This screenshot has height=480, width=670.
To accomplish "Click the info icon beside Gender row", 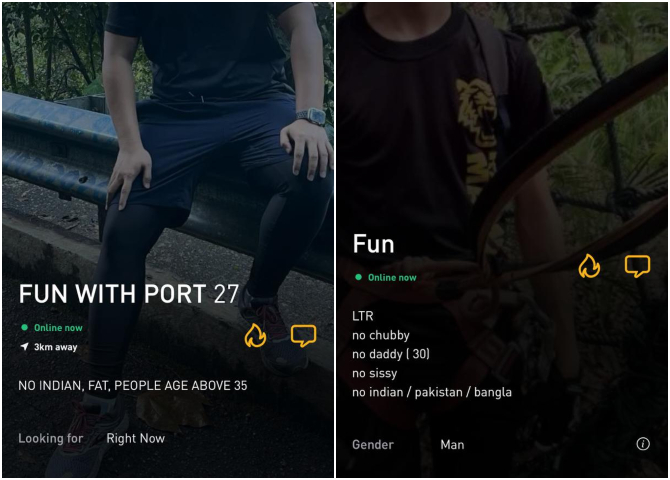I will (643, 444).
